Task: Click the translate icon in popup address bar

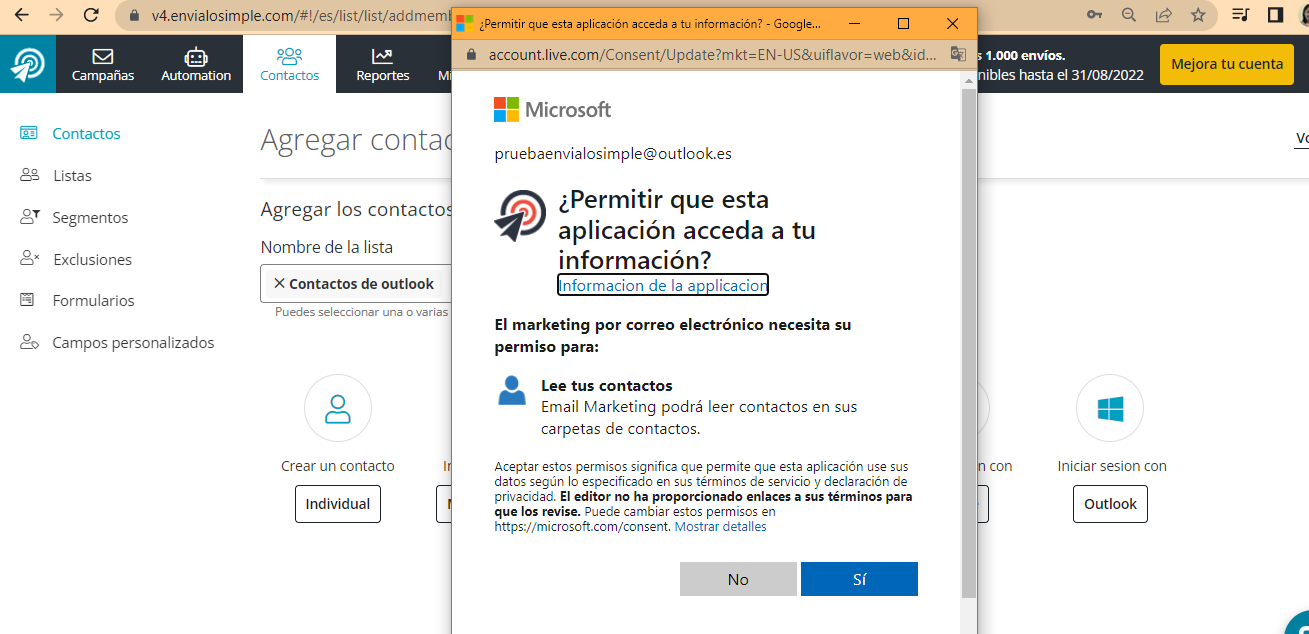Action: [x=958, y=54]
